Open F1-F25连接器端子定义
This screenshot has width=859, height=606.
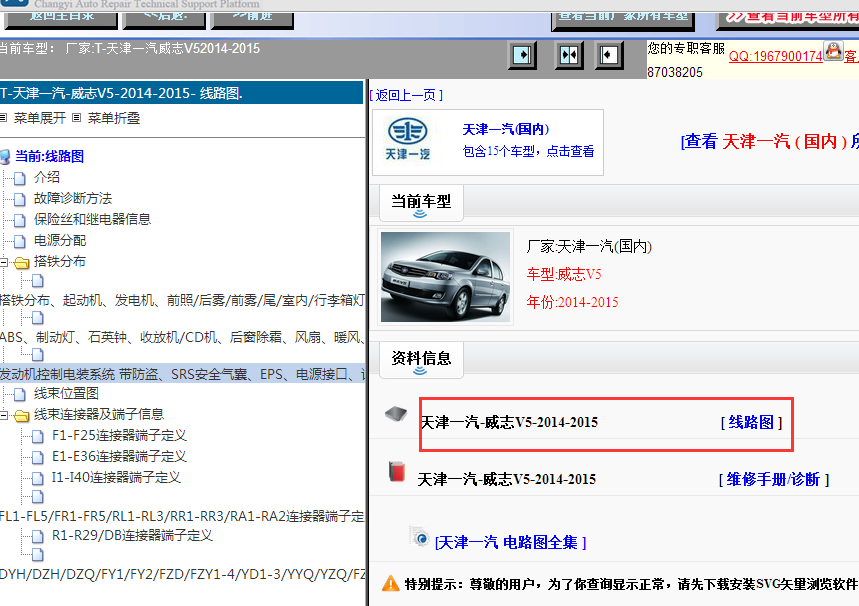click(x=119, y=436)
